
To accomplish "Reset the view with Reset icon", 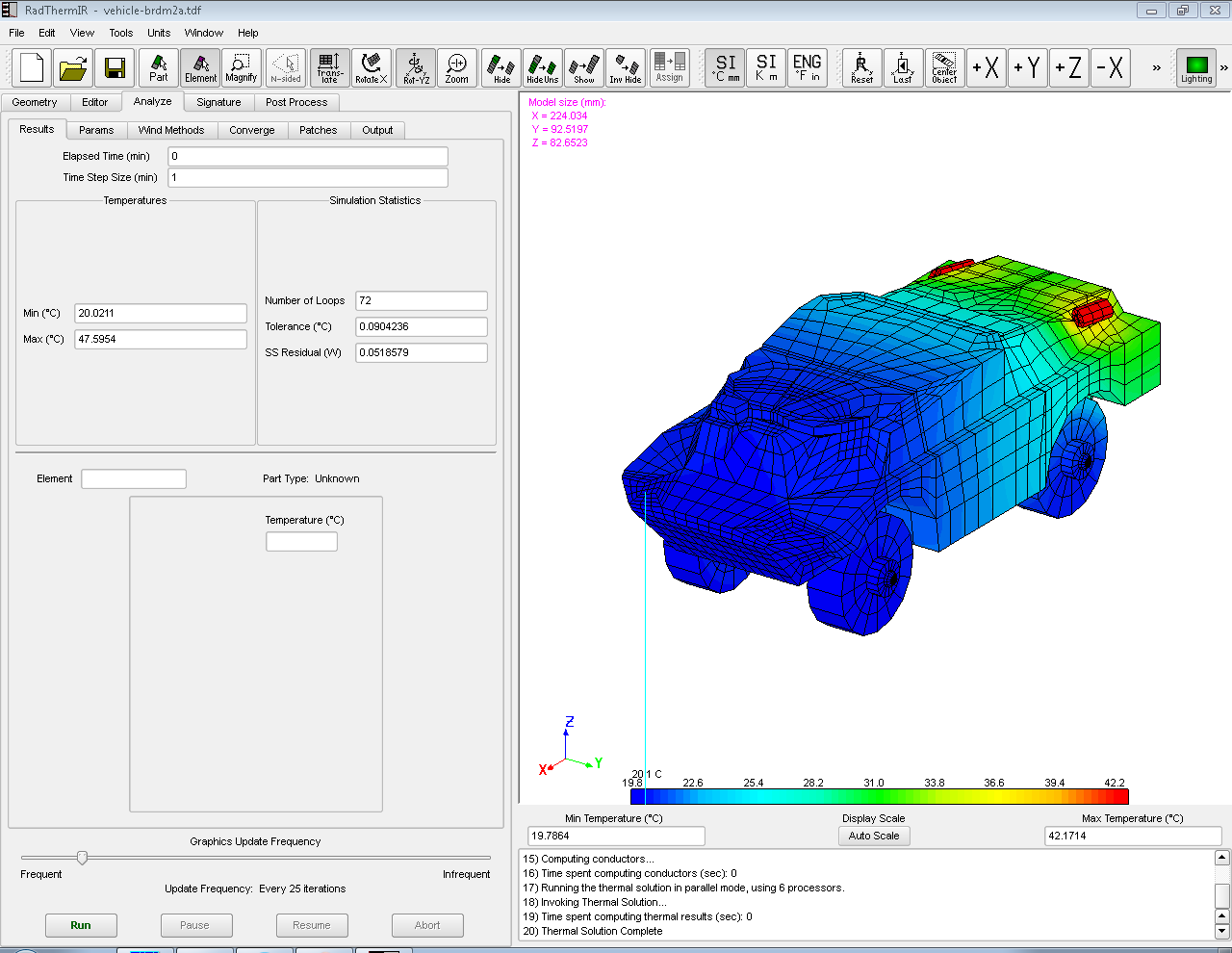I will click(x=862, y=68).
